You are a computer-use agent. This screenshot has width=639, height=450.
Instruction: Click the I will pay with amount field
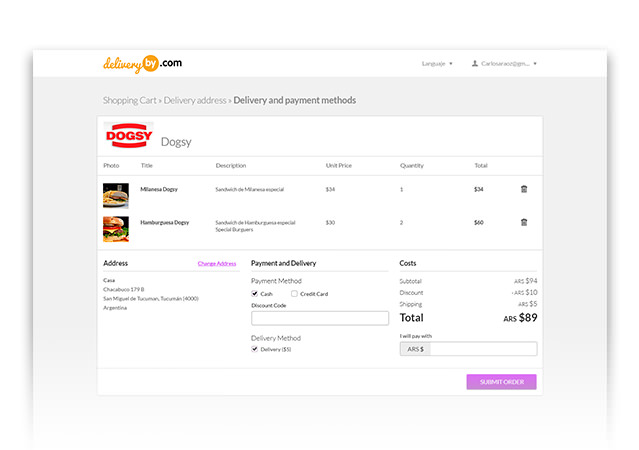[x=483, y=349]
